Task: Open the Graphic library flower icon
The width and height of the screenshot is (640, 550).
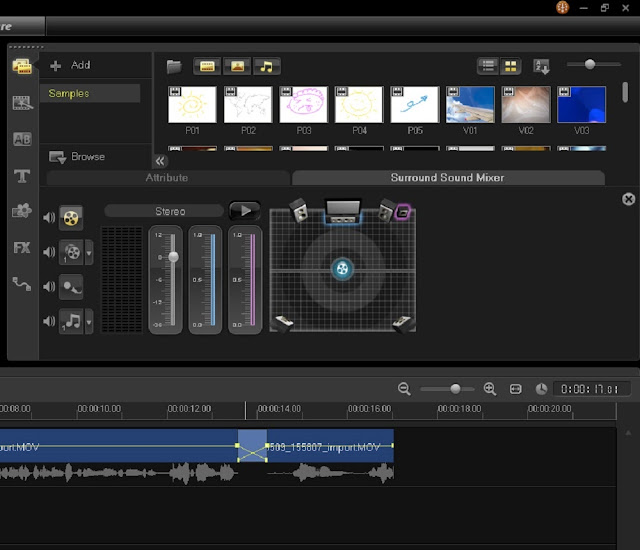Action: 22,211
